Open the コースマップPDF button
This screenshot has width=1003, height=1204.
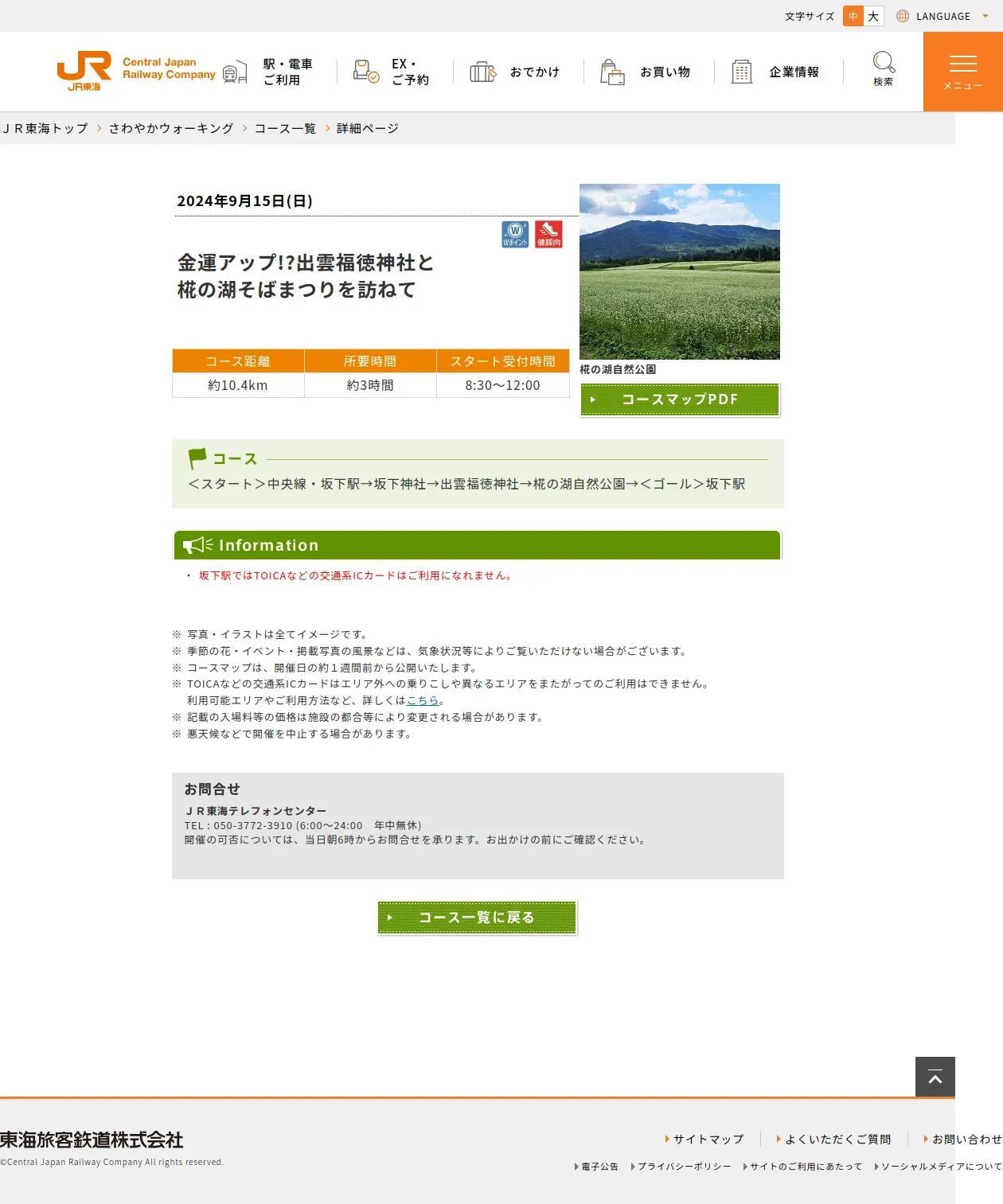click(x=680, y=399)
